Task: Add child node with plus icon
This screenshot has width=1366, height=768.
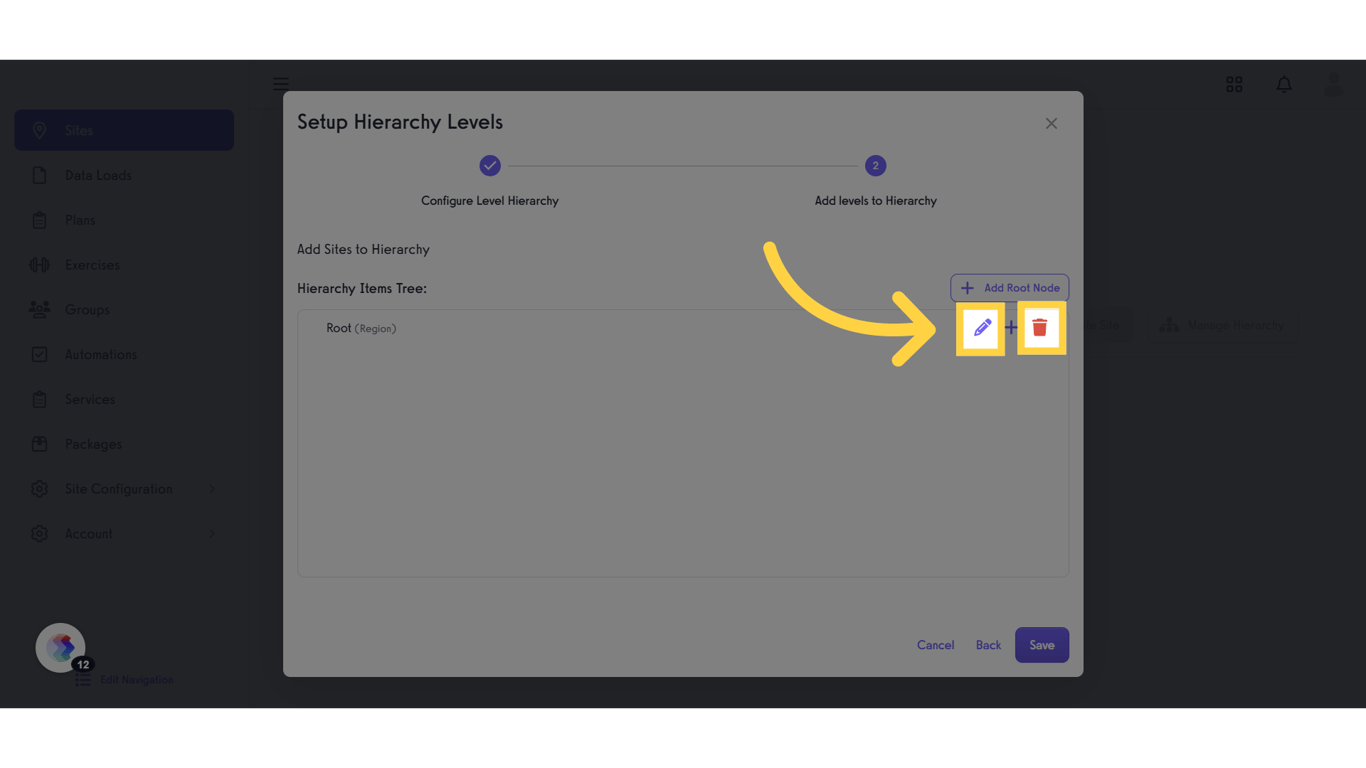Action: pyautogui.click(x=1011, y=328)
